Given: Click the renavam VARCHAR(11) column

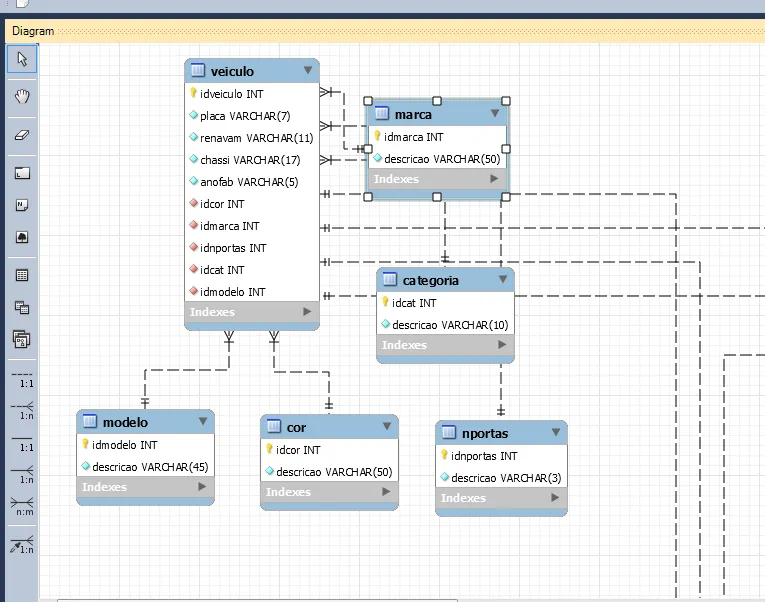Looking at the screenshot, I should 256,138.
